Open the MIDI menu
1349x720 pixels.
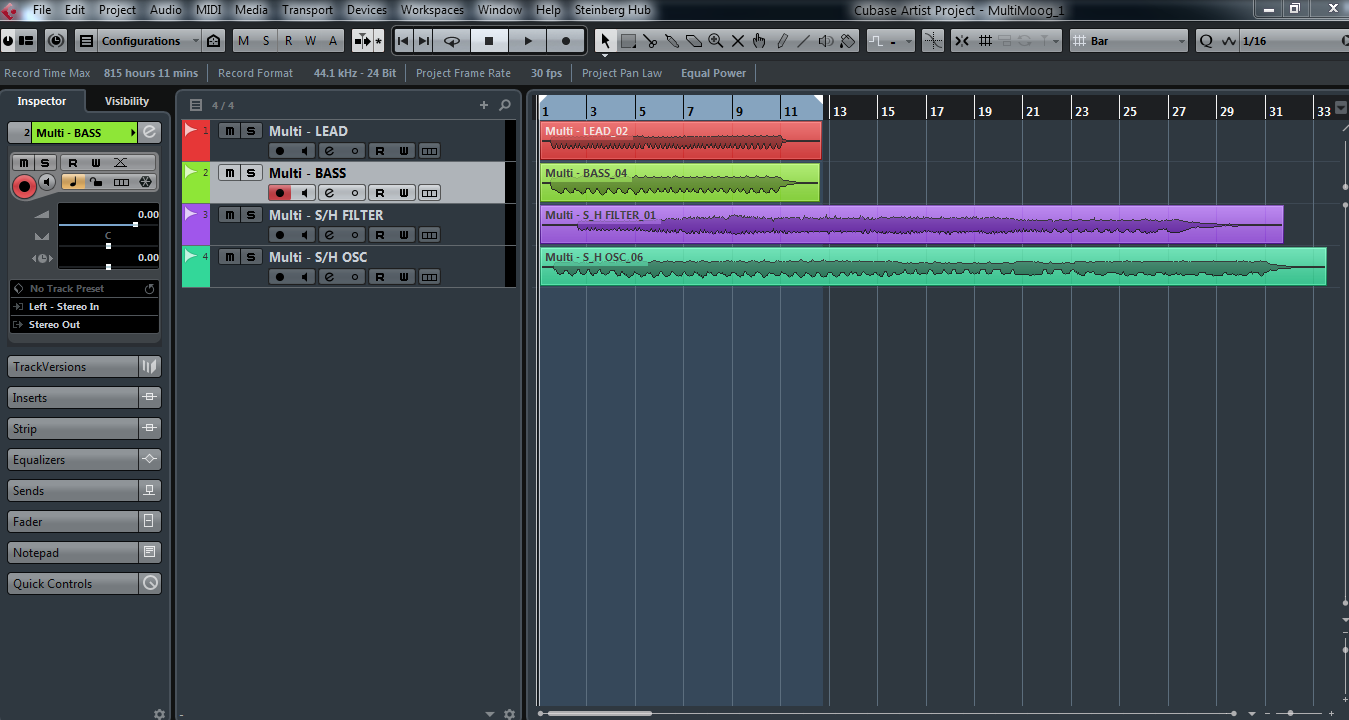[209, 10]
